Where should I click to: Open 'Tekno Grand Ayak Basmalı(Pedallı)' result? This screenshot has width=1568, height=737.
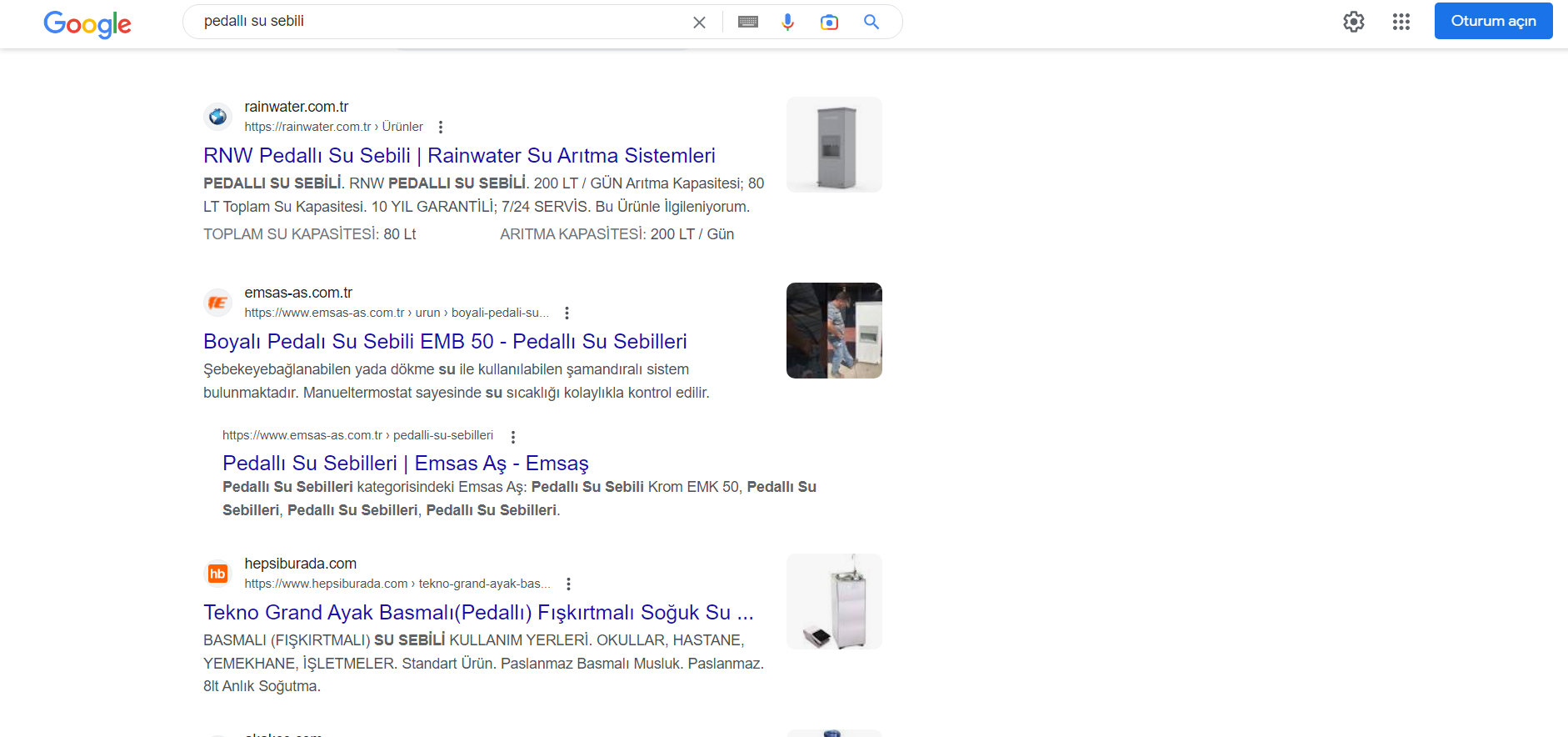point(478,613)
